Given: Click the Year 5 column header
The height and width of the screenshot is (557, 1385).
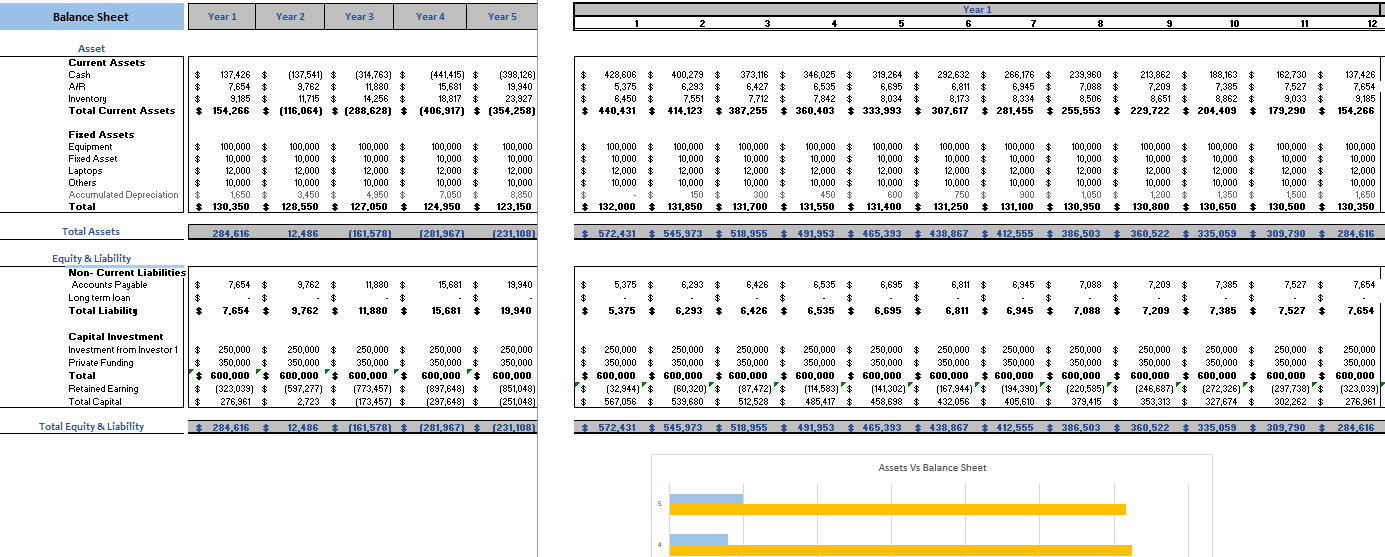Looking at the screenshot, I should point(502,16).
